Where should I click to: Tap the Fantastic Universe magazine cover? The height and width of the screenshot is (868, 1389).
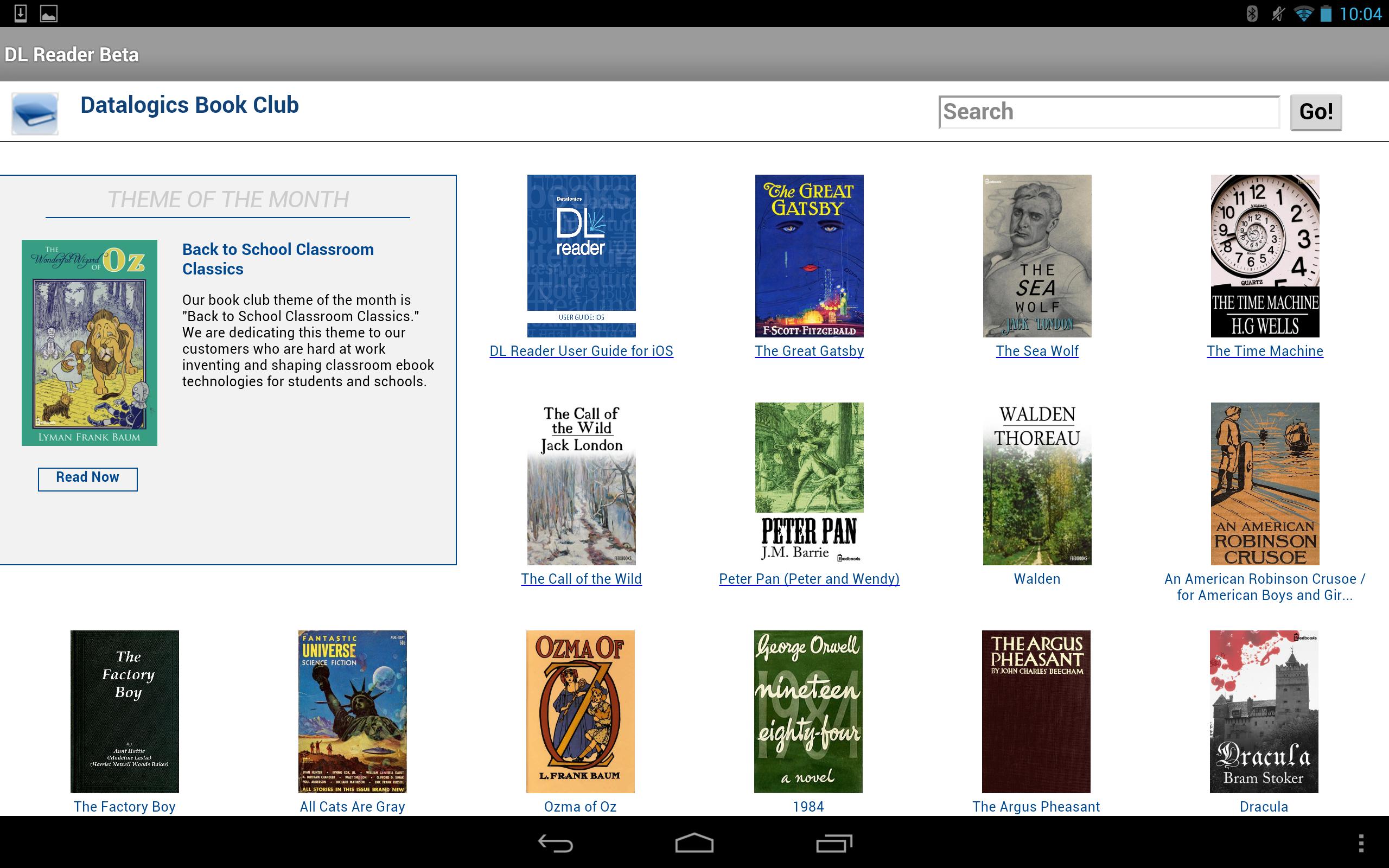tap(353, 711)
